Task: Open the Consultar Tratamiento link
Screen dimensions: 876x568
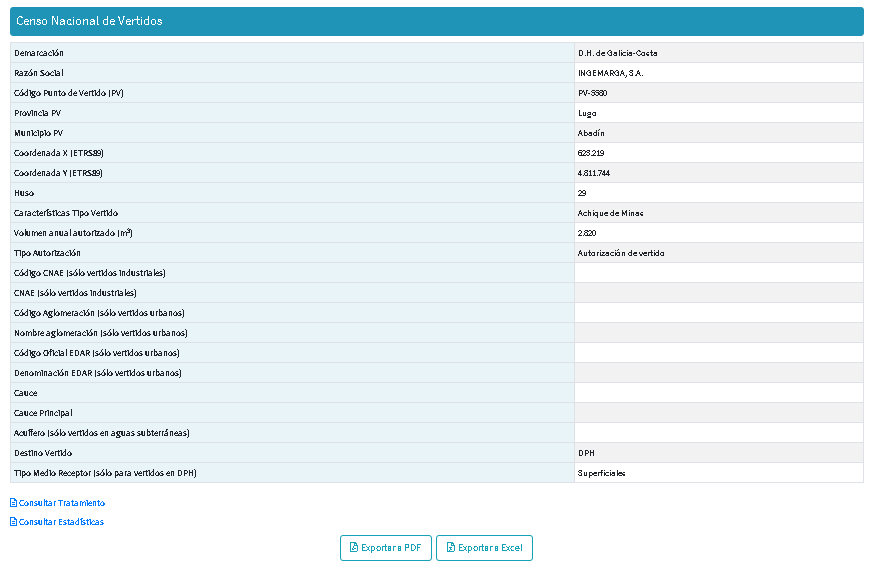Action: click(61, 503)
